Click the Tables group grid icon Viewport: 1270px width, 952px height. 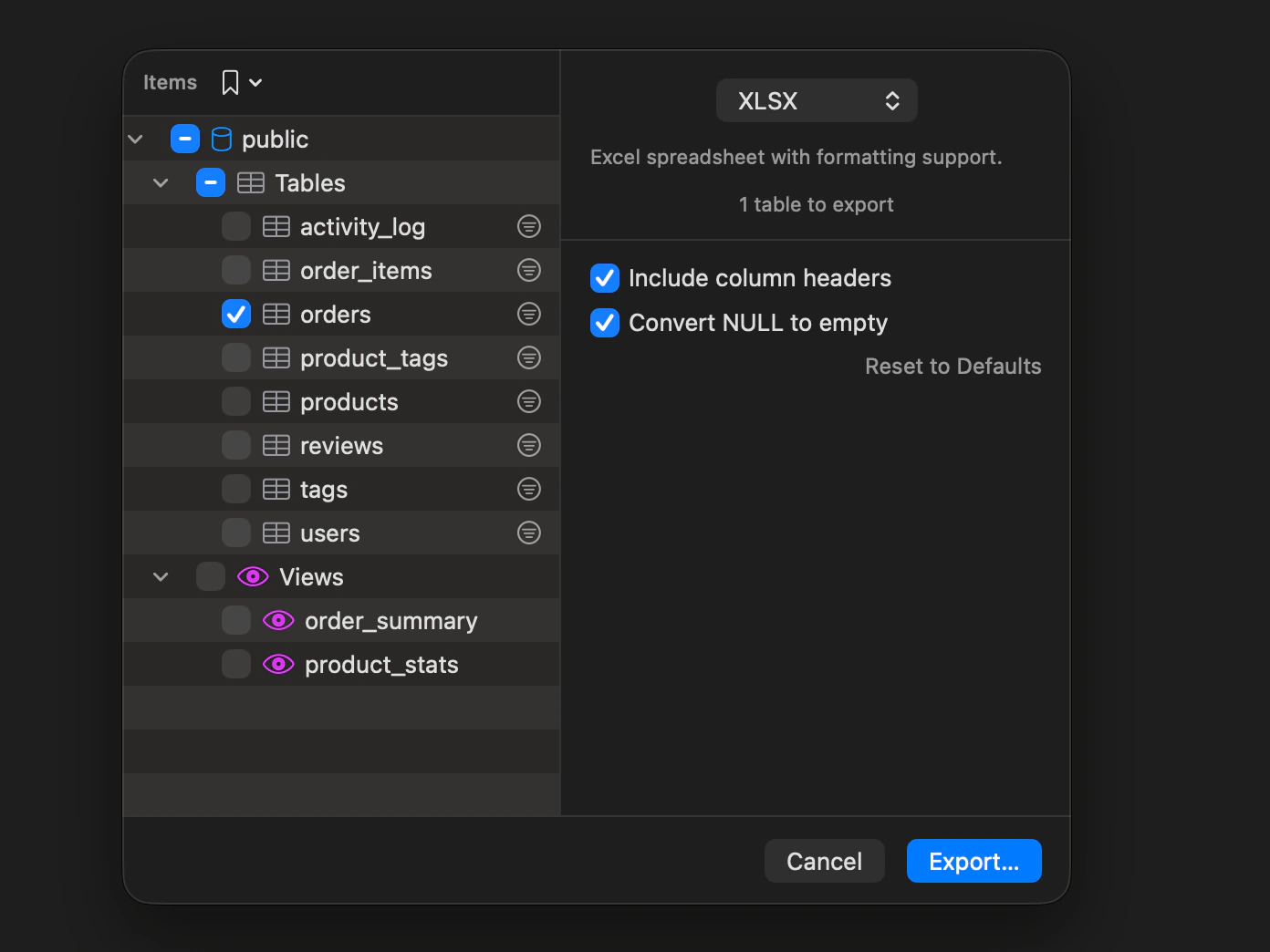[x=251, y=182]
